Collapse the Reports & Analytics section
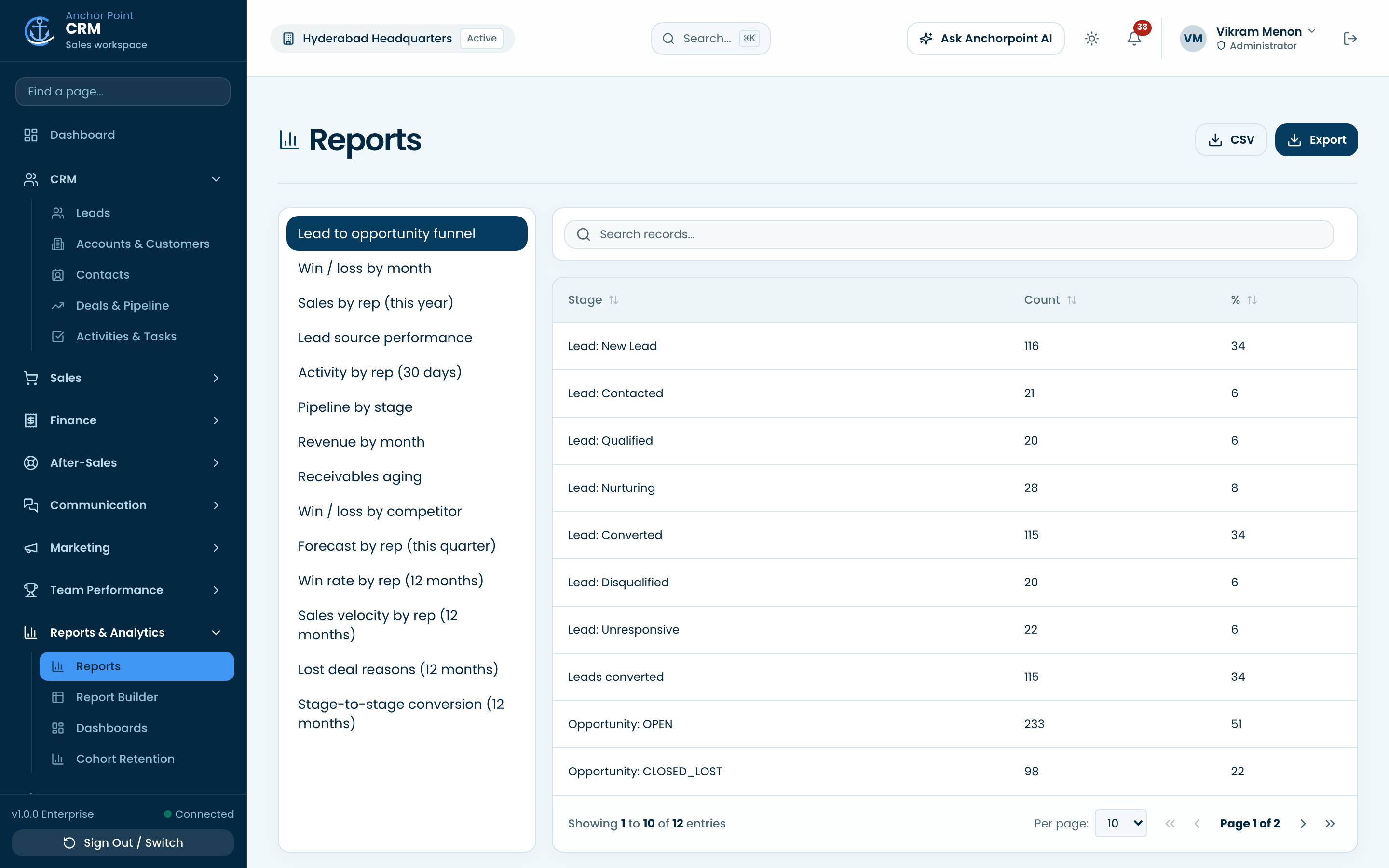This screenshot has width=1389, height=868. point(217,633)
